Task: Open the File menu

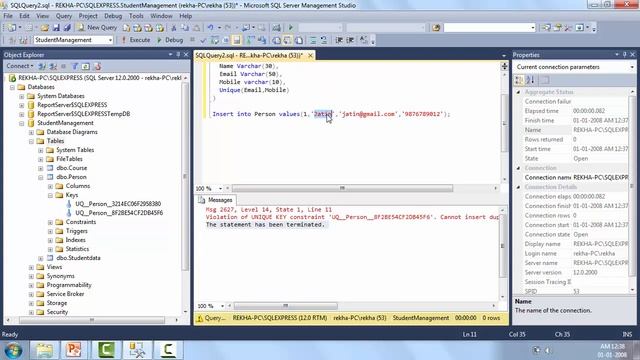Action: (8, 16)
